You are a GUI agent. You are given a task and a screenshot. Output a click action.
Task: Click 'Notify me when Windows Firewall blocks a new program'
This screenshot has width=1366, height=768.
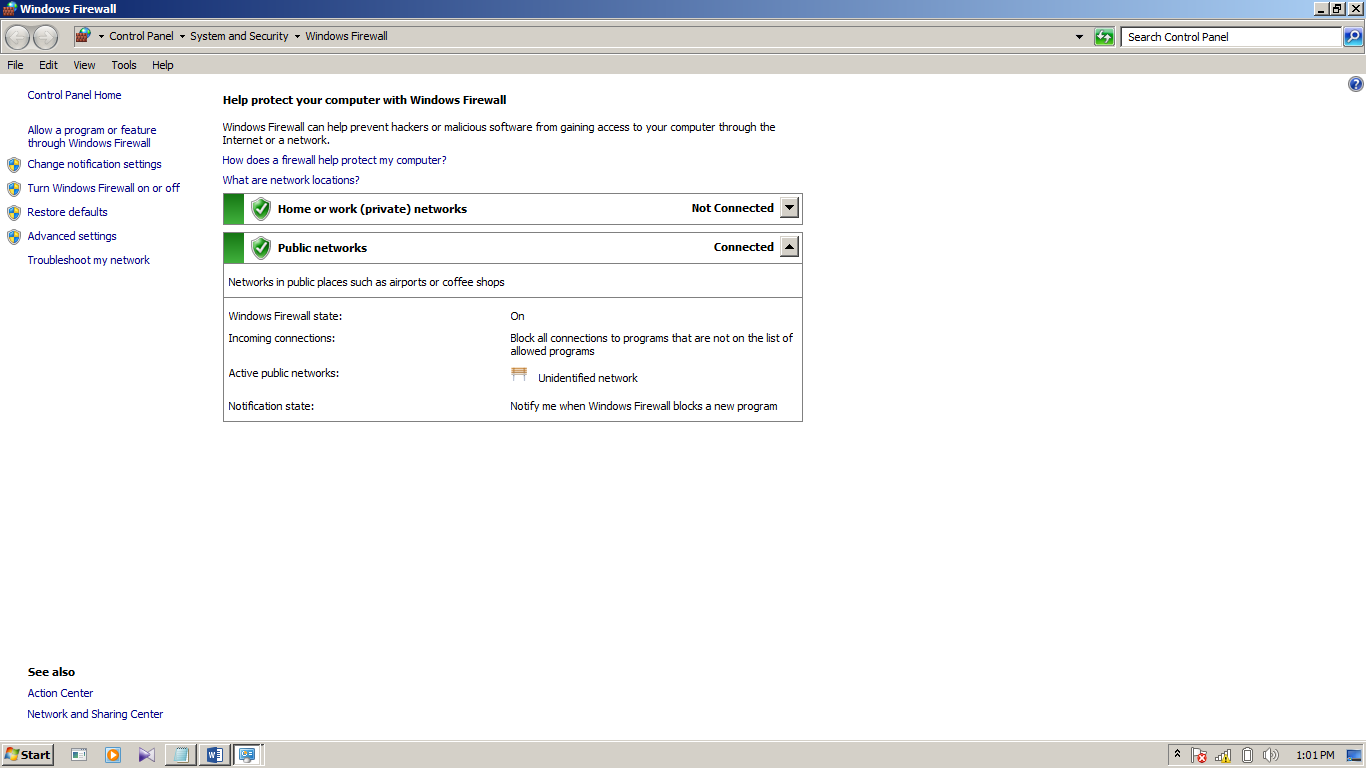coord(644,406)
